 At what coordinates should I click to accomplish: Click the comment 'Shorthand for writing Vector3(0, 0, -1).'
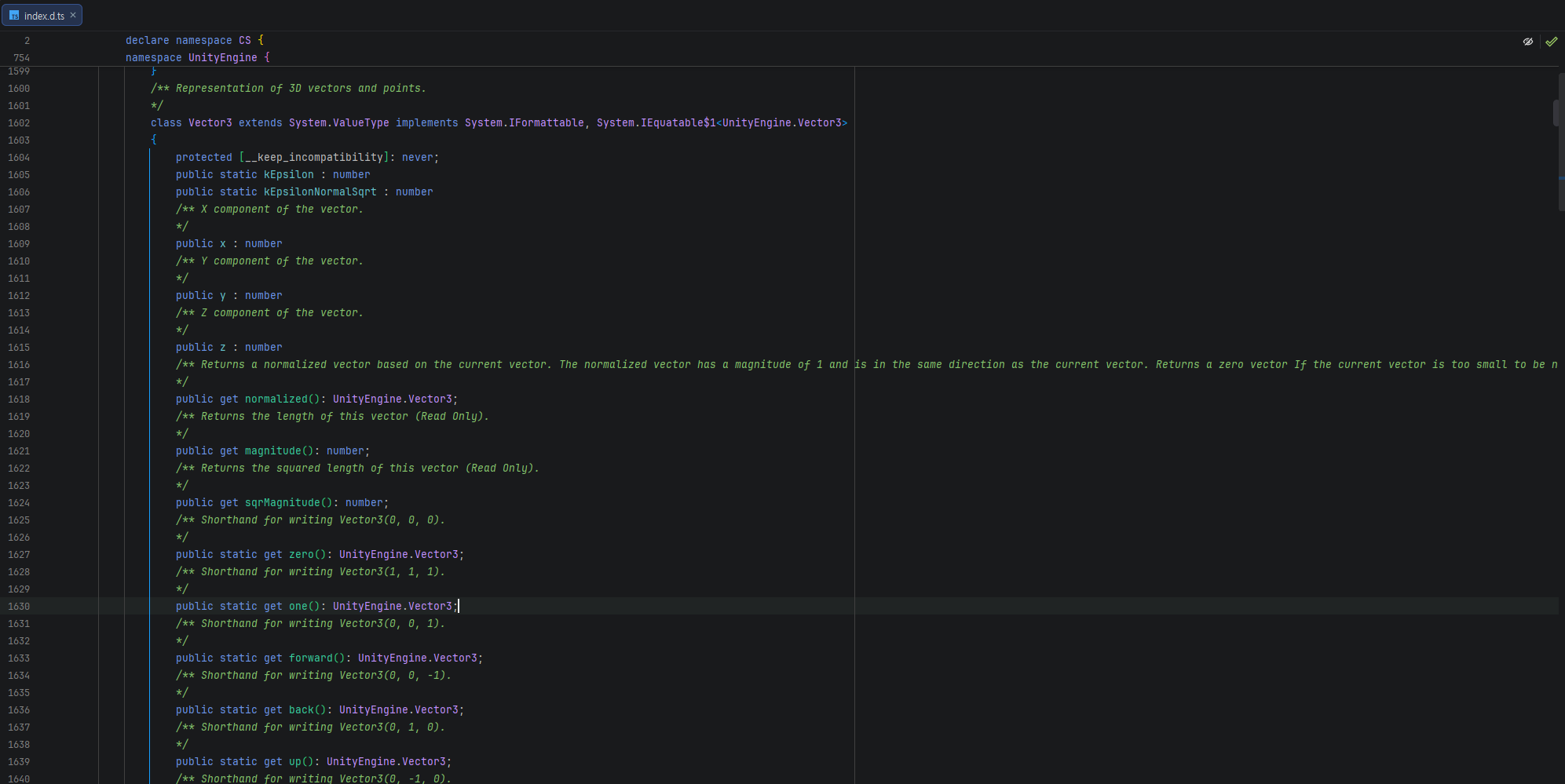tap(327, 676)
